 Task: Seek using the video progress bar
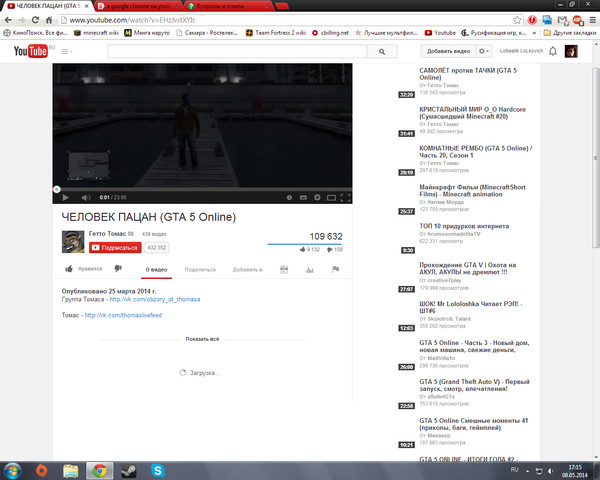coord(202,189)
